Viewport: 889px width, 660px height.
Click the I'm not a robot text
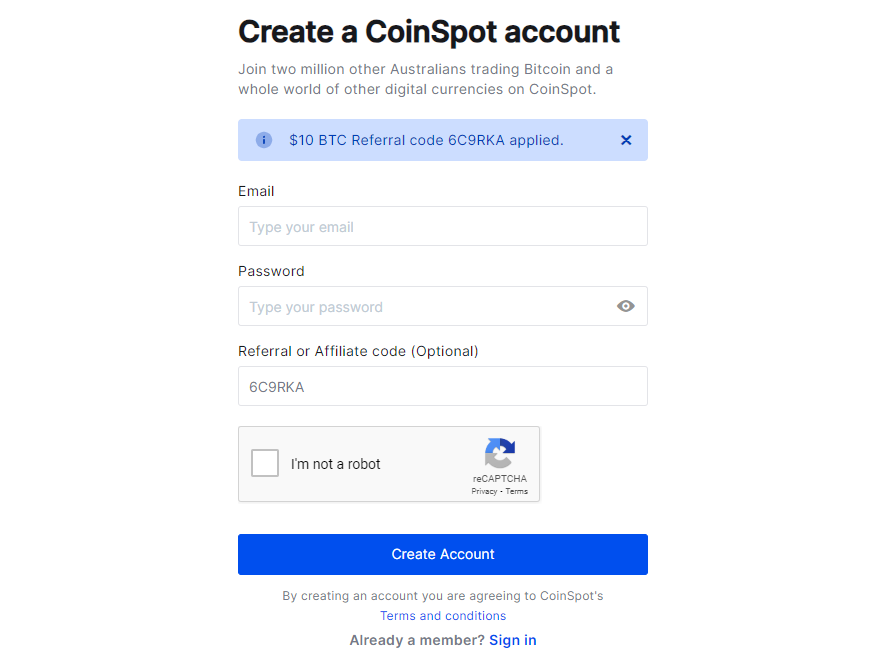point(336,464)
